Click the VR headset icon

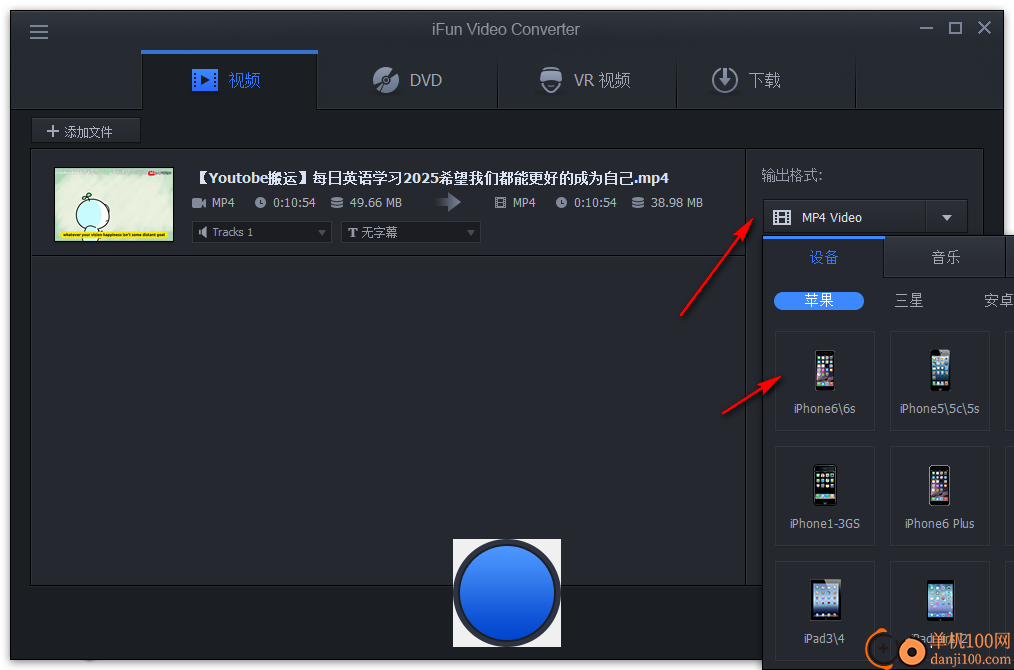(x=550, y=80)
